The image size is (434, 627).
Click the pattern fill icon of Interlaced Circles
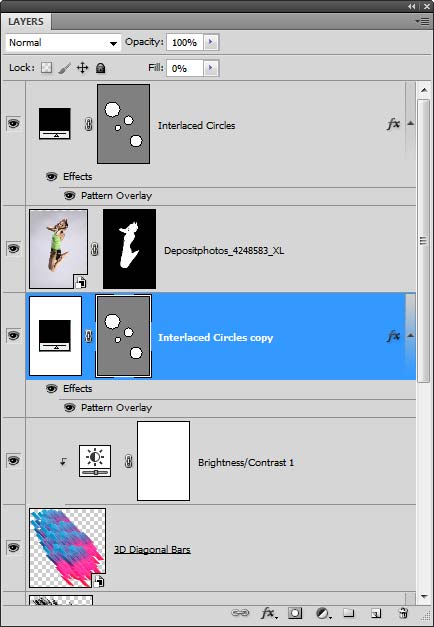pos(55,124)
